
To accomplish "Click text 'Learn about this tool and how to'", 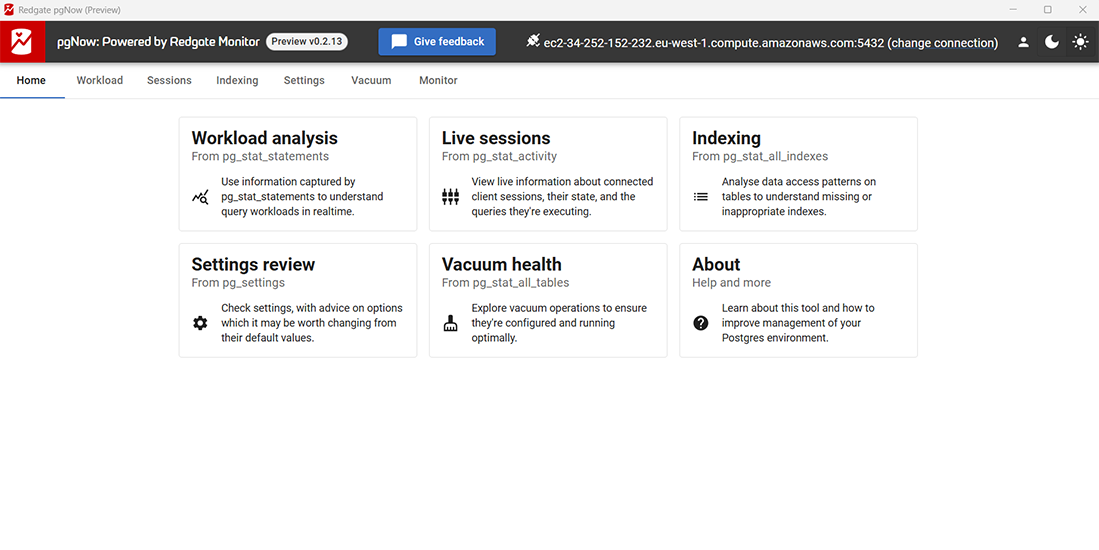I will coord(798,308).
